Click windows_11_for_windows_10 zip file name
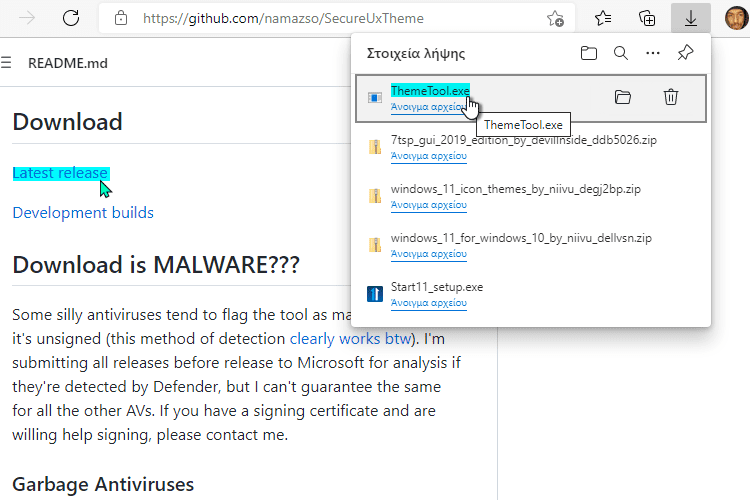 (x=521, y=238)
